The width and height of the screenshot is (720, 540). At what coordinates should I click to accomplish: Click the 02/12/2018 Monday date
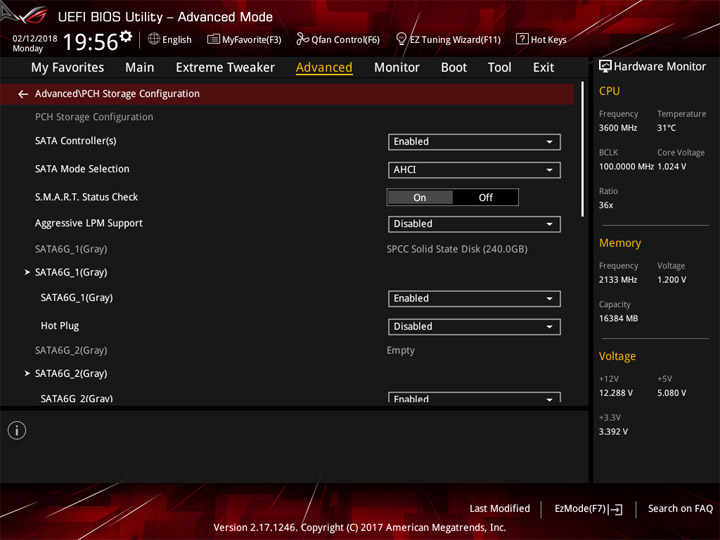coord(34,44)
